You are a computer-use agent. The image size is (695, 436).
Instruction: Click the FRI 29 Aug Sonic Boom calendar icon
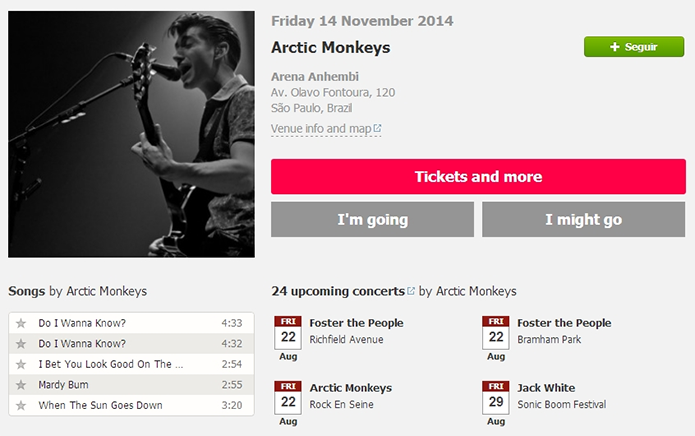point(496,397)
